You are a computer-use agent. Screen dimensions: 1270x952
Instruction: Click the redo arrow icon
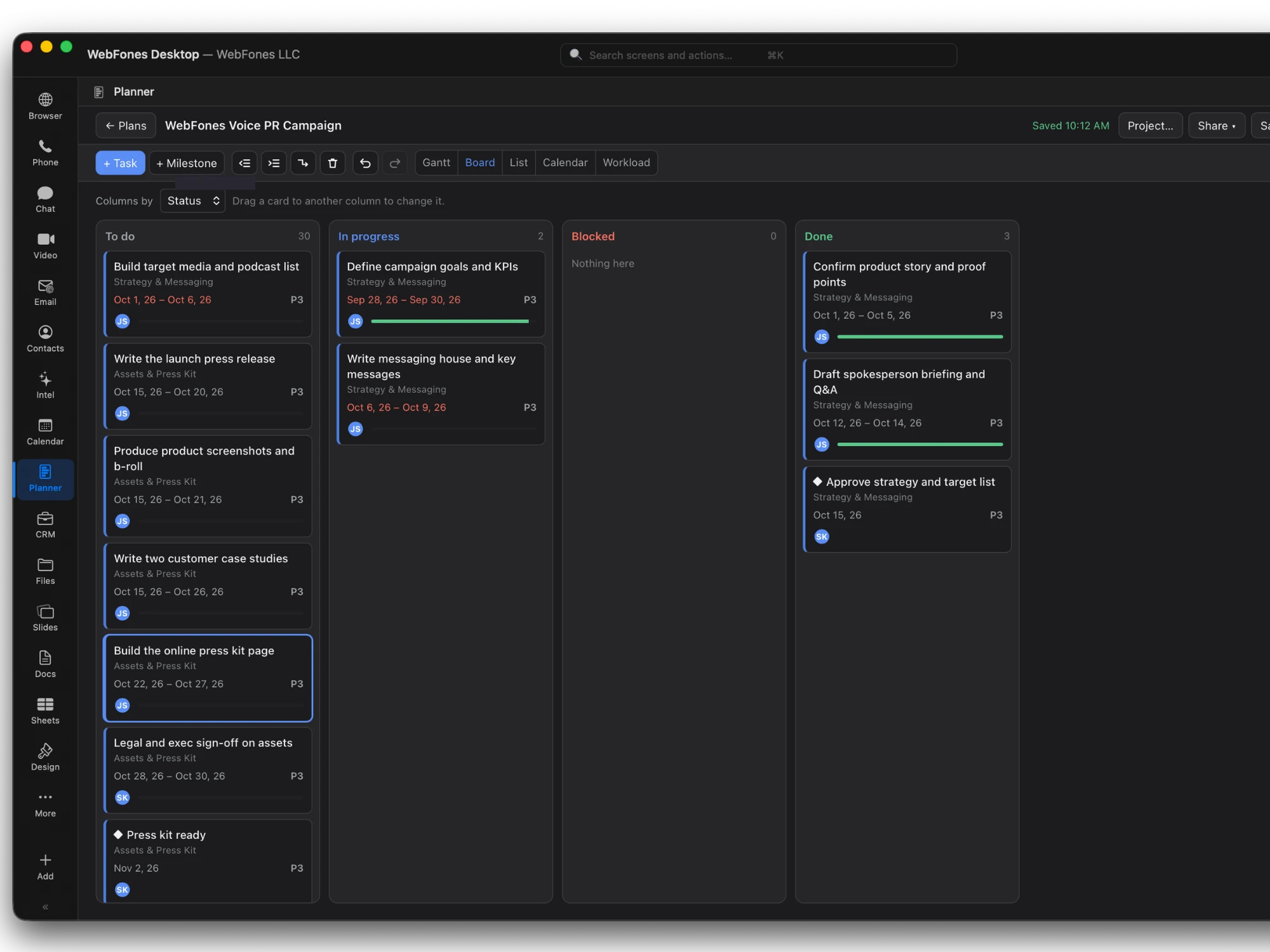tap(394, 163)
